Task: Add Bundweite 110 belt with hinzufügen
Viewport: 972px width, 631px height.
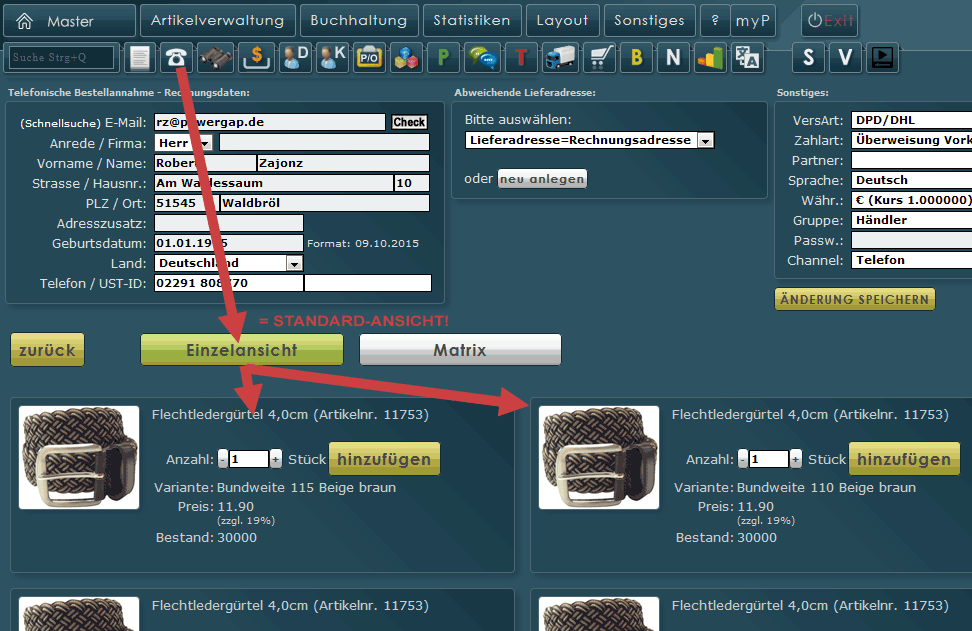Action: (x=904, y=459)
